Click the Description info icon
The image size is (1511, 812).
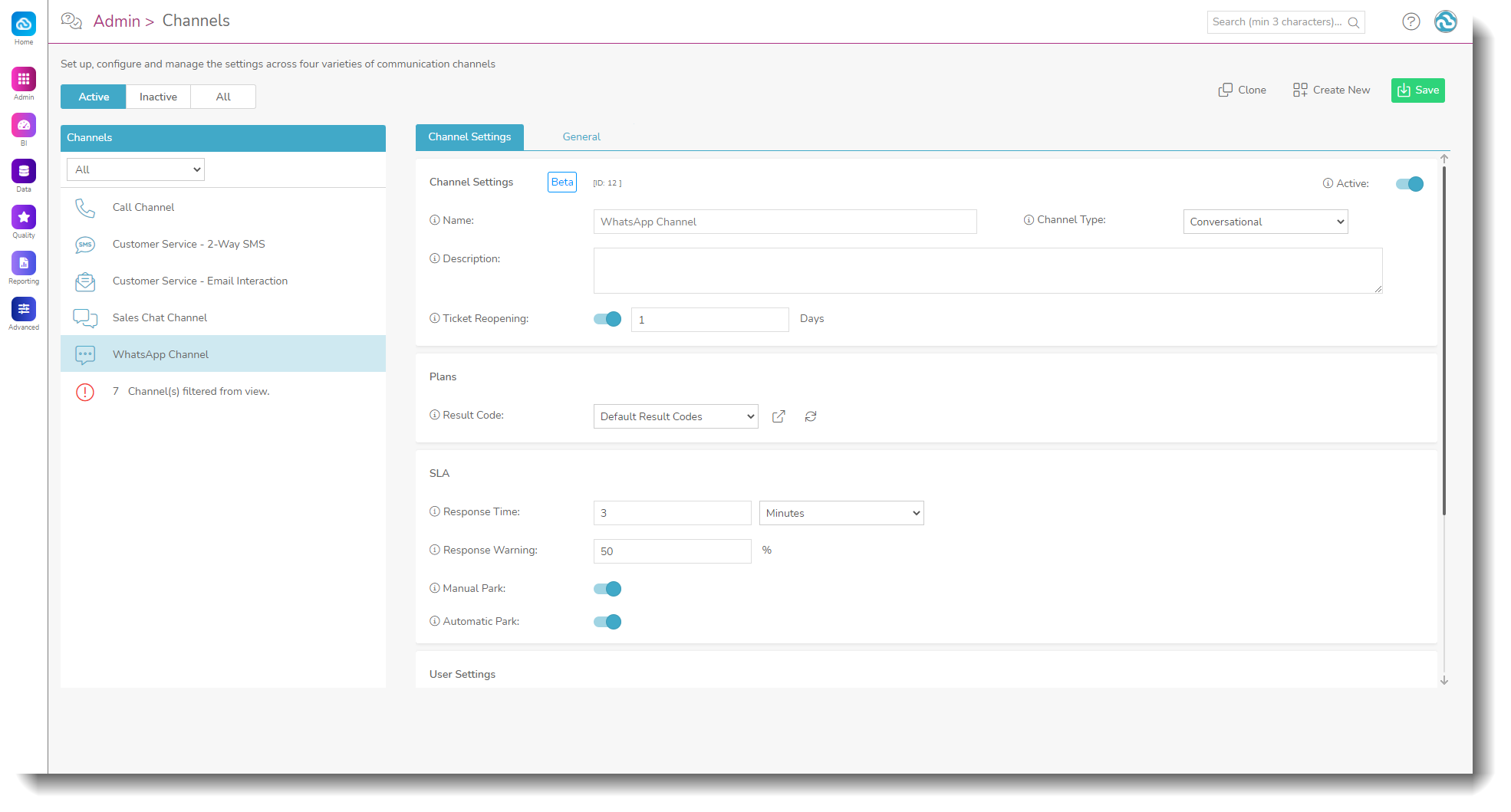tap(435, 258)
